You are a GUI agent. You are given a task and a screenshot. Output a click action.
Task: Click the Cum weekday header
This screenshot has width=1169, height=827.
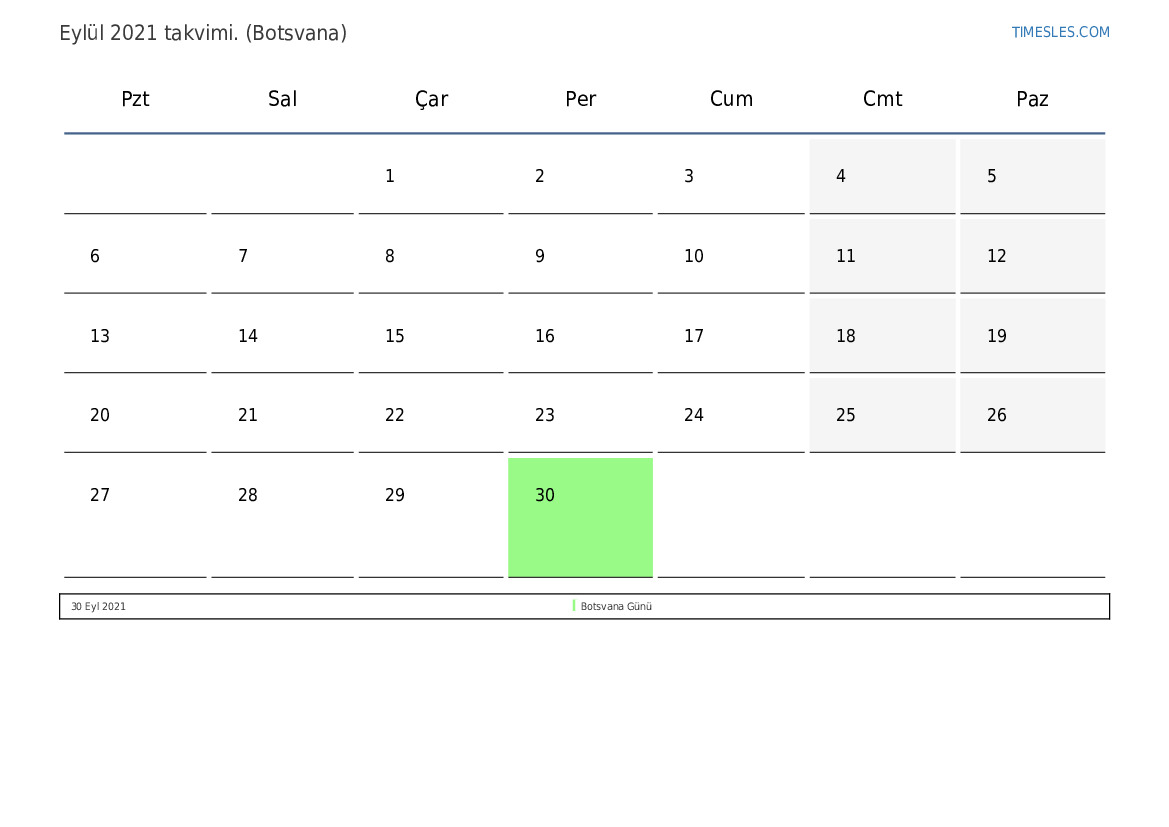point(731,99)
